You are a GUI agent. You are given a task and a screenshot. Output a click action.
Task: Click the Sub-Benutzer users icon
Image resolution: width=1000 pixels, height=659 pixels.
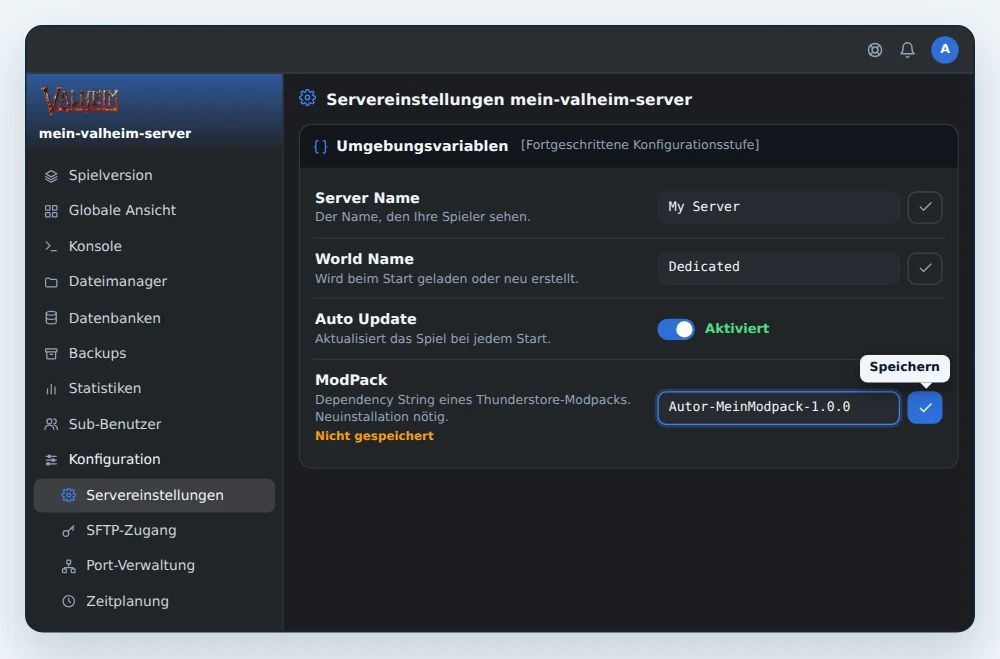(51, 424)
